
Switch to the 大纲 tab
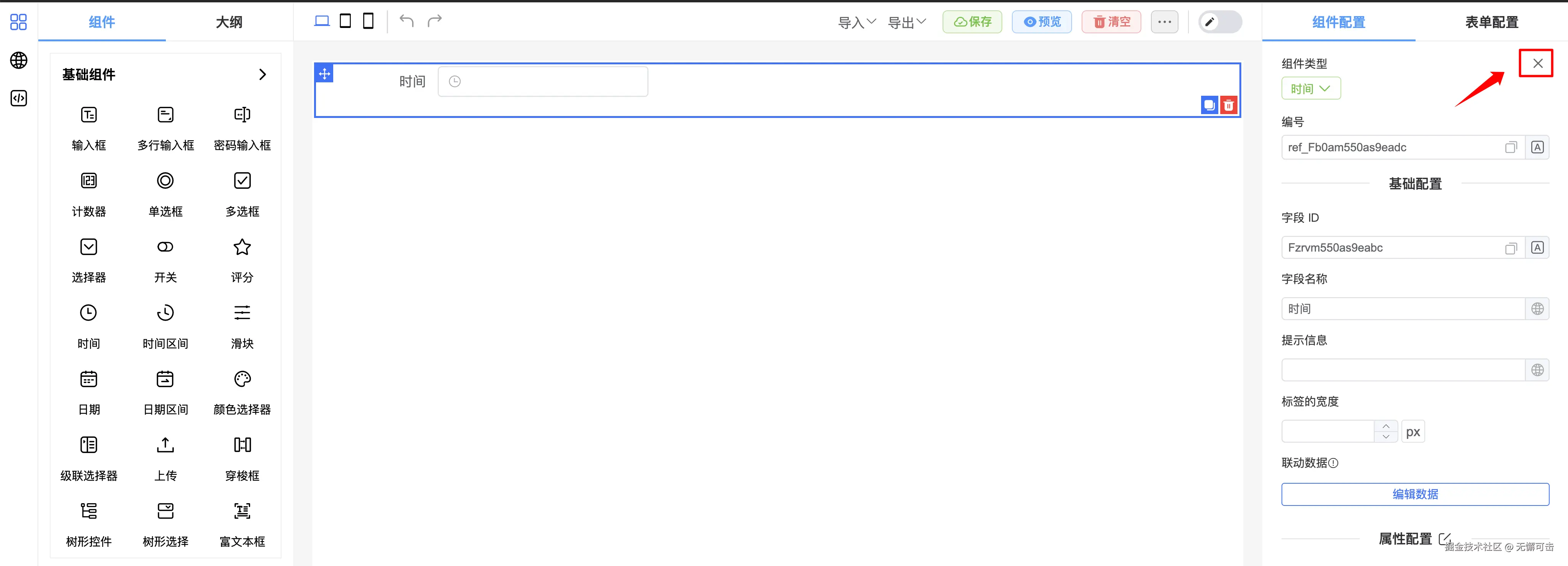(x=229, y=23)
